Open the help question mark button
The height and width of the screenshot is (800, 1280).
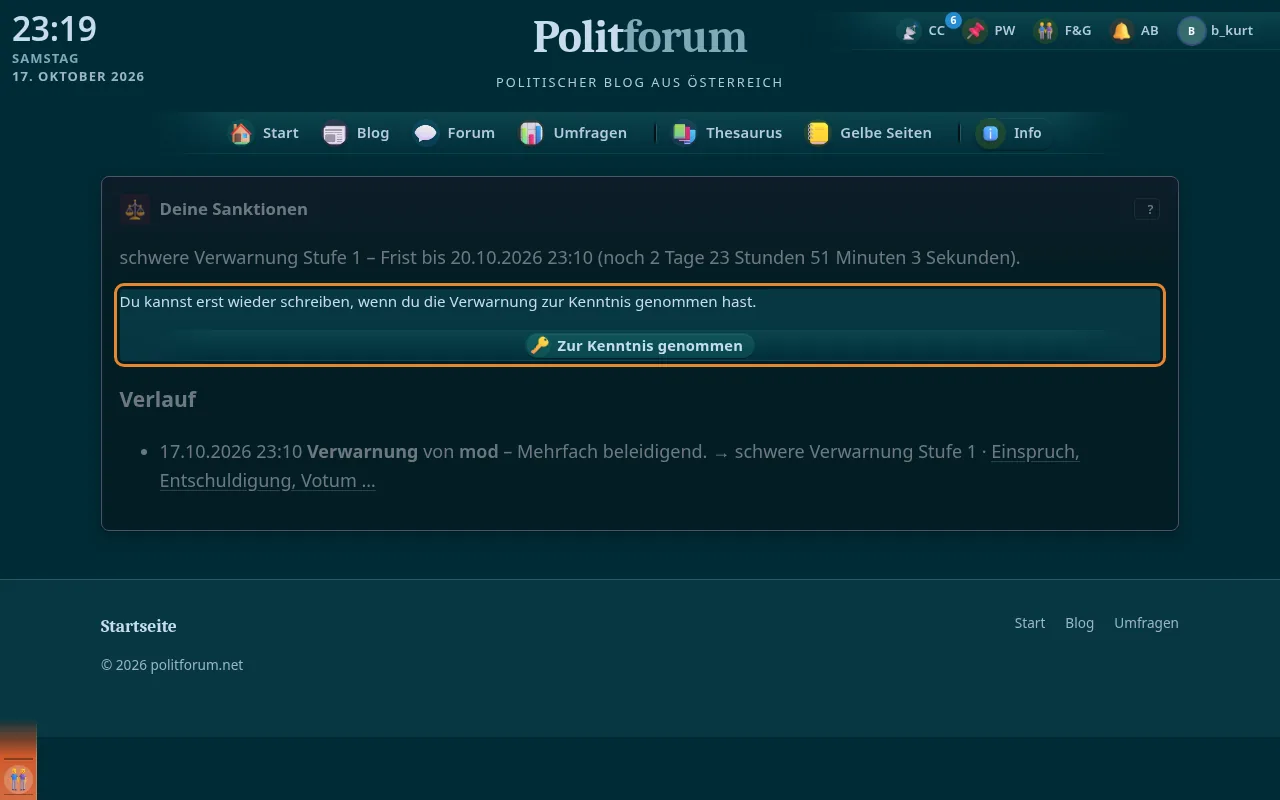click(1147, 209)
